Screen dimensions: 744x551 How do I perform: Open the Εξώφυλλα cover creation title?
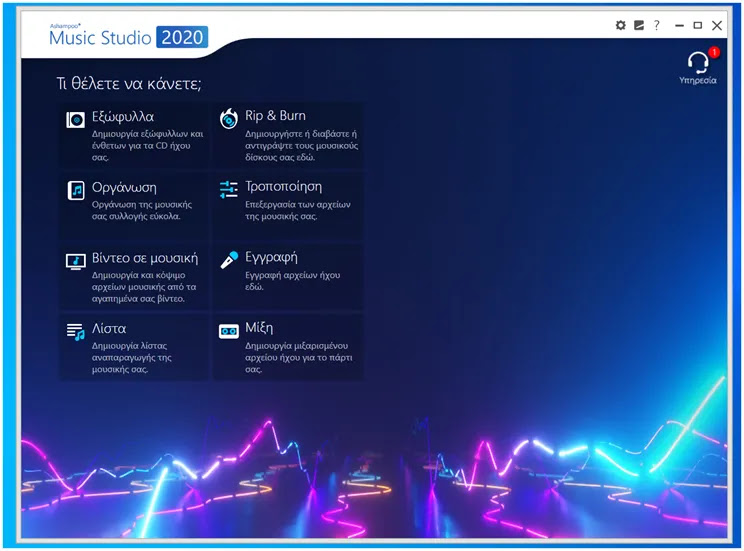pos(123,117)
